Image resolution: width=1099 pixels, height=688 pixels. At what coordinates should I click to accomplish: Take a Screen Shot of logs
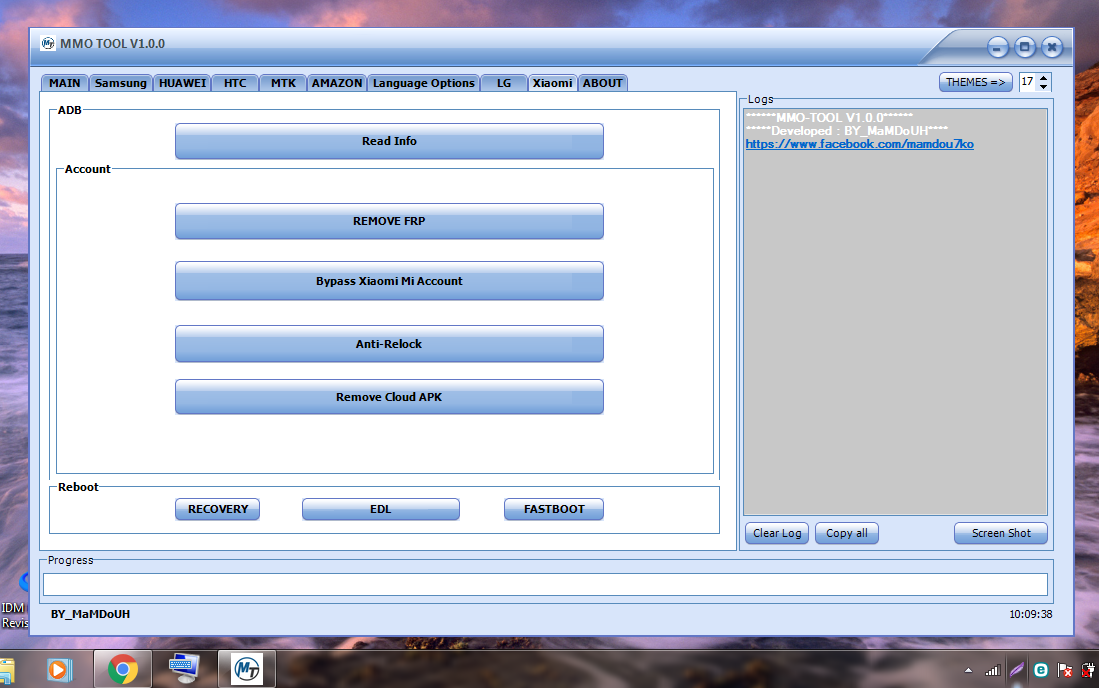[1001, 533]
